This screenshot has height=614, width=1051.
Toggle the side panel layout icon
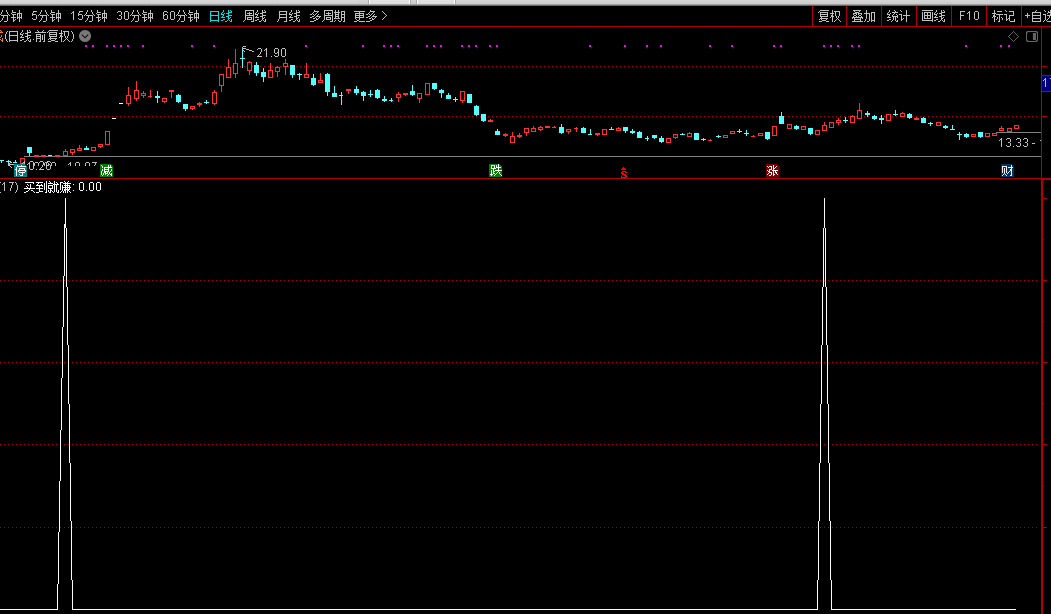(1032, 36)
